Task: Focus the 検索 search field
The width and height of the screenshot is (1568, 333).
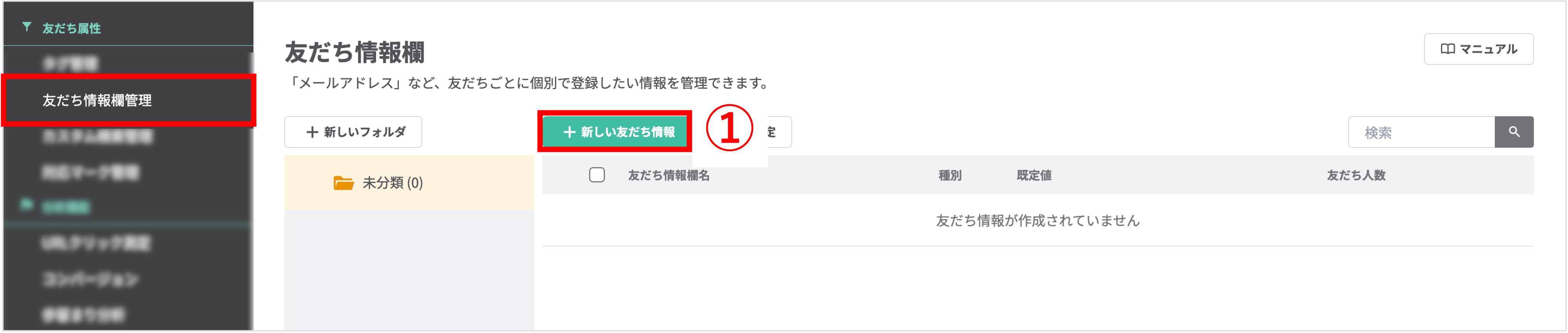Action: tap(1421, 133)
